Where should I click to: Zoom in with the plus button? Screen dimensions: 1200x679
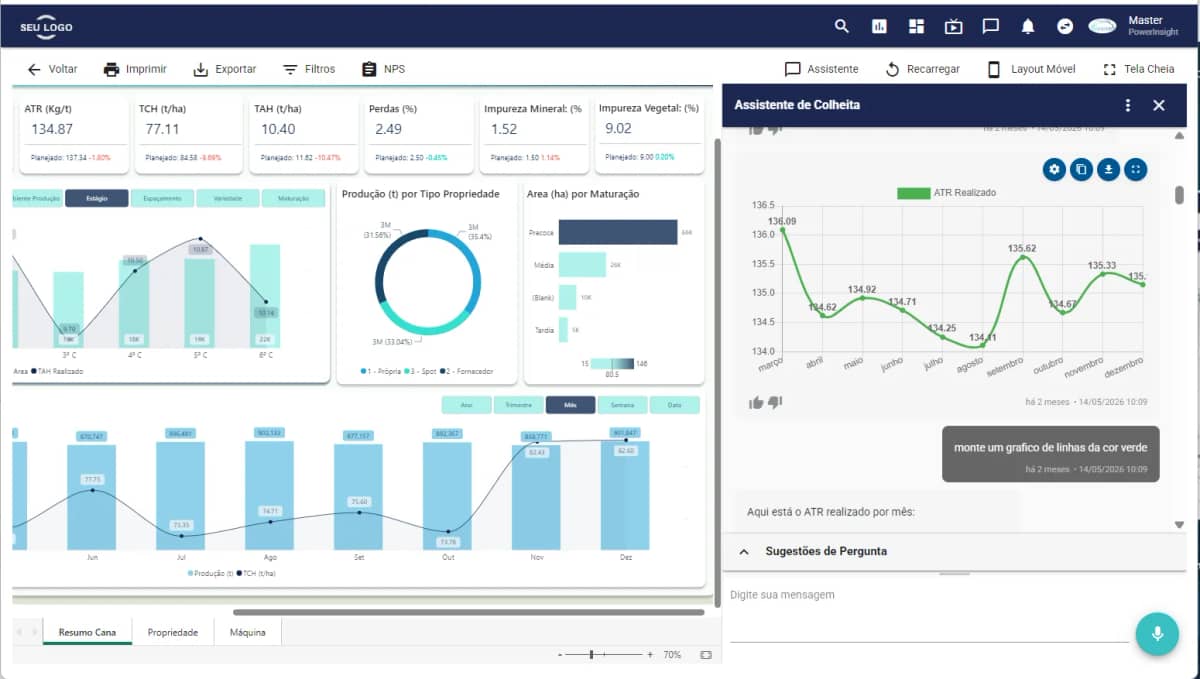coord(650,654)
